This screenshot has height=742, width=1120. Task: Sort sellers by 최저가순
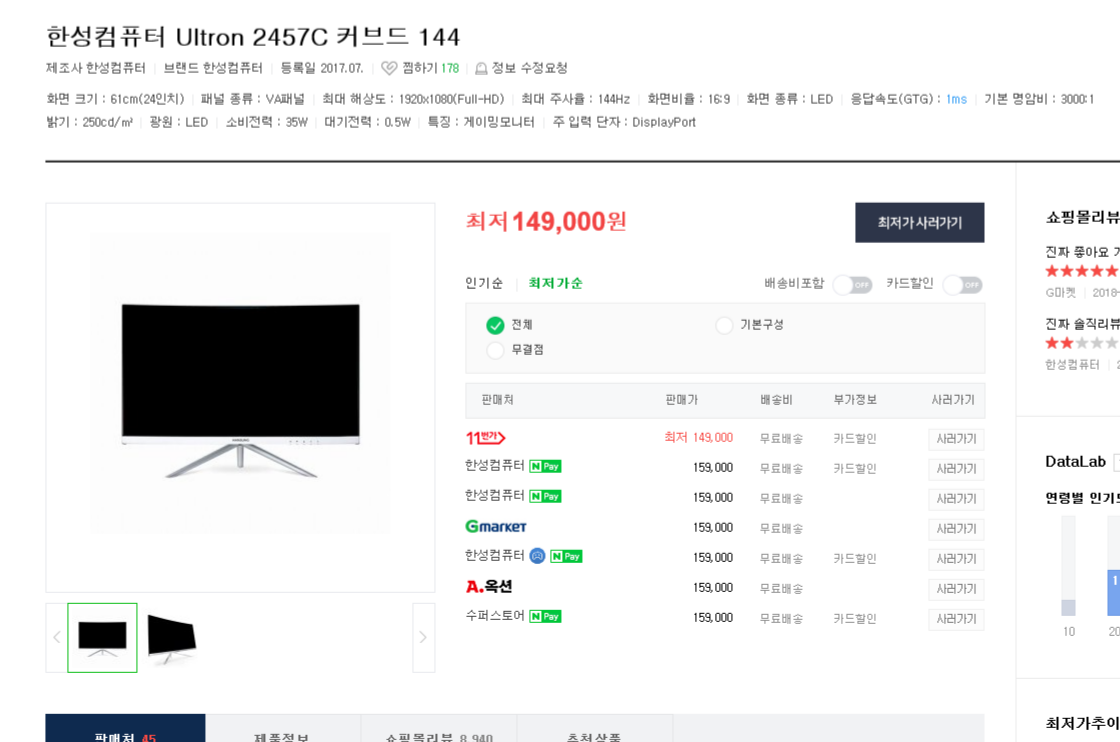tap(556, 284)
